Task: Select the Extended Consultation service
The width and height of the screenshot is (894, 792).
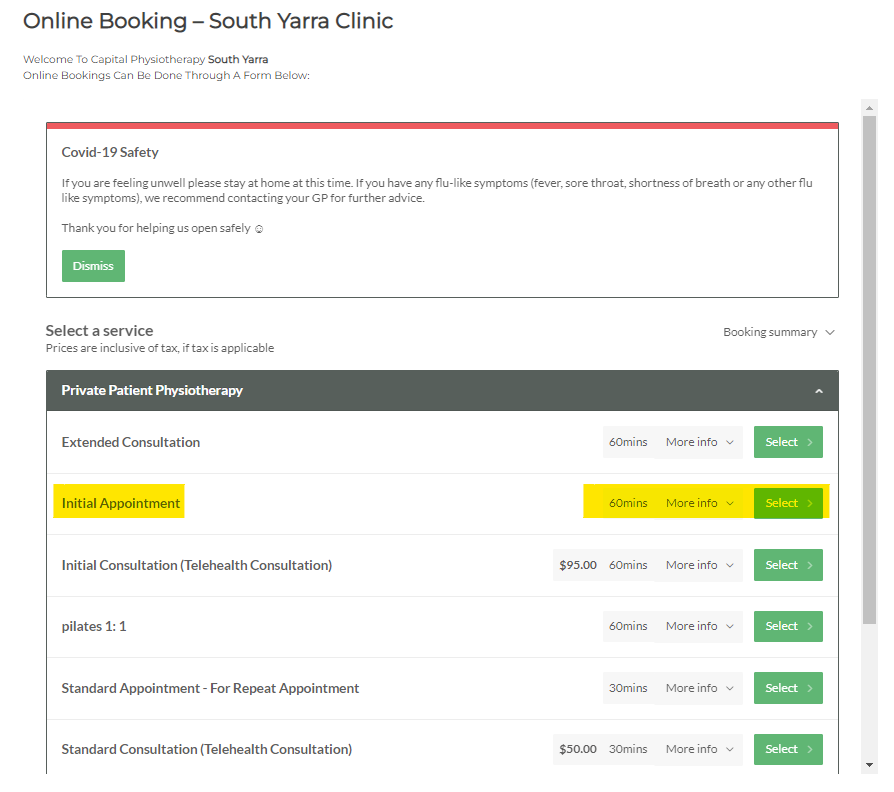Action: (788, 441)
